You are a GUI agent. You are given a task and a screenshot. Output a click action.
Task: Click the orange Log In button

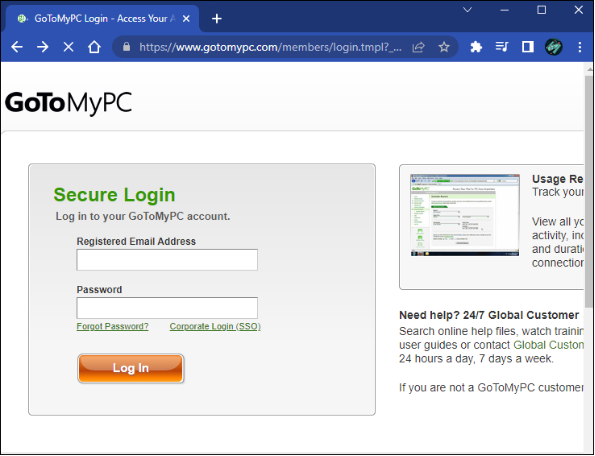coord(131,368)
